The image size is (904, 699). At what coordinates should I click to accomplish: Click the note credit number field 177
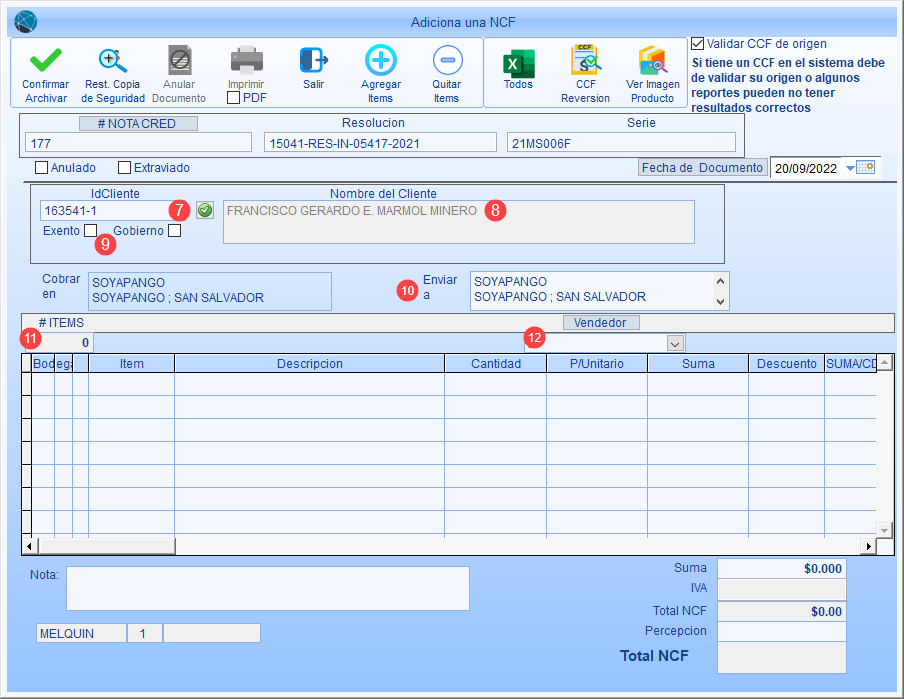point(138,143)
